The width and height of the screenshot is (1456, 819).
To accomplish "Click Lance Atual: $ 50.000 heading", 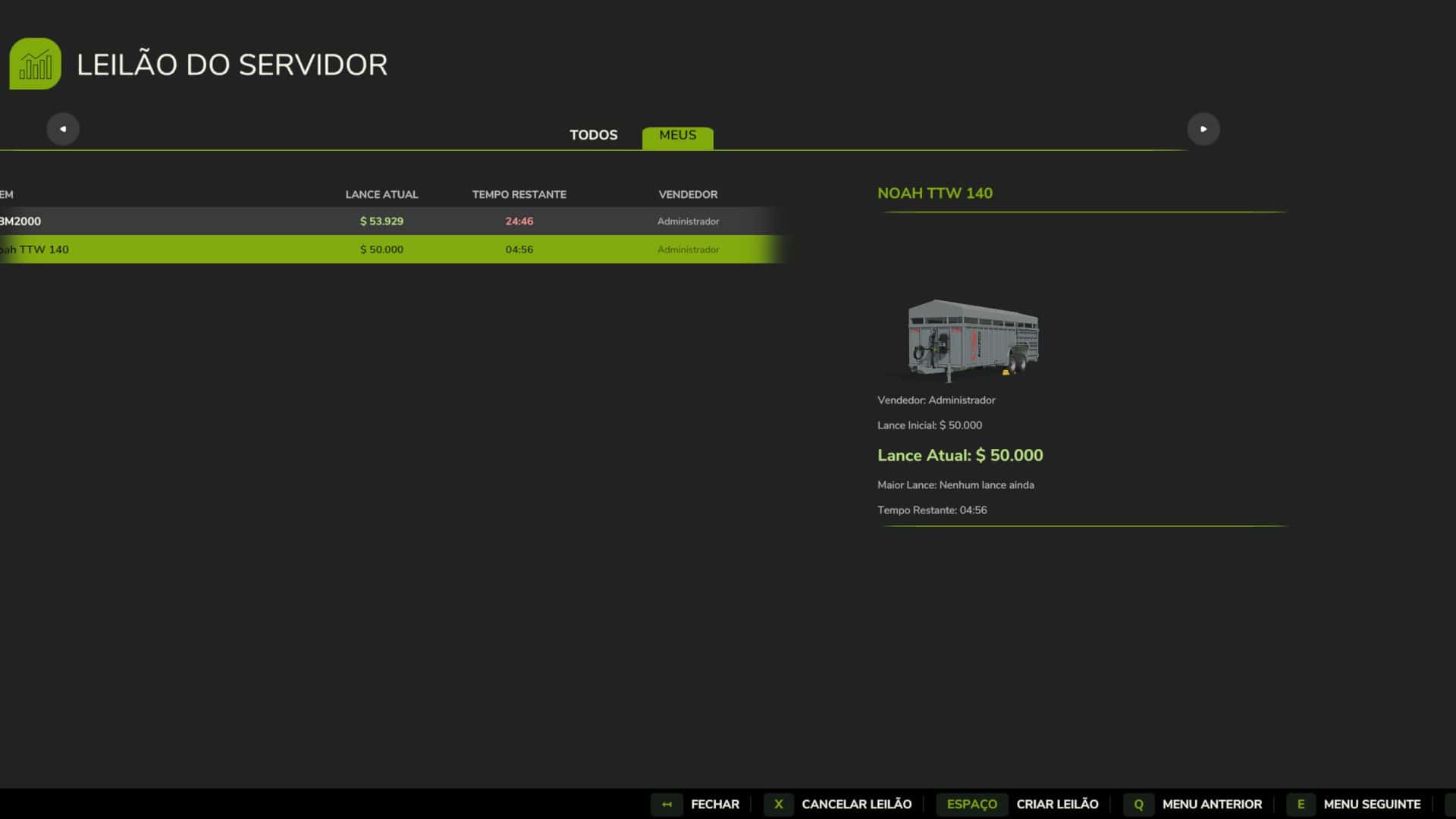I will 960,456.
